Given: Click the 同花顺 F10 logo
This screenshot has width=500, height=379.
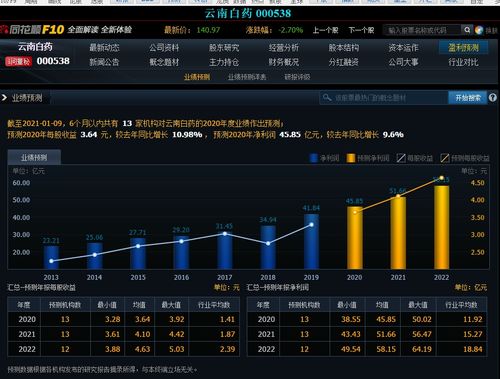Looking at the screenshot, I should pos(33,30).
